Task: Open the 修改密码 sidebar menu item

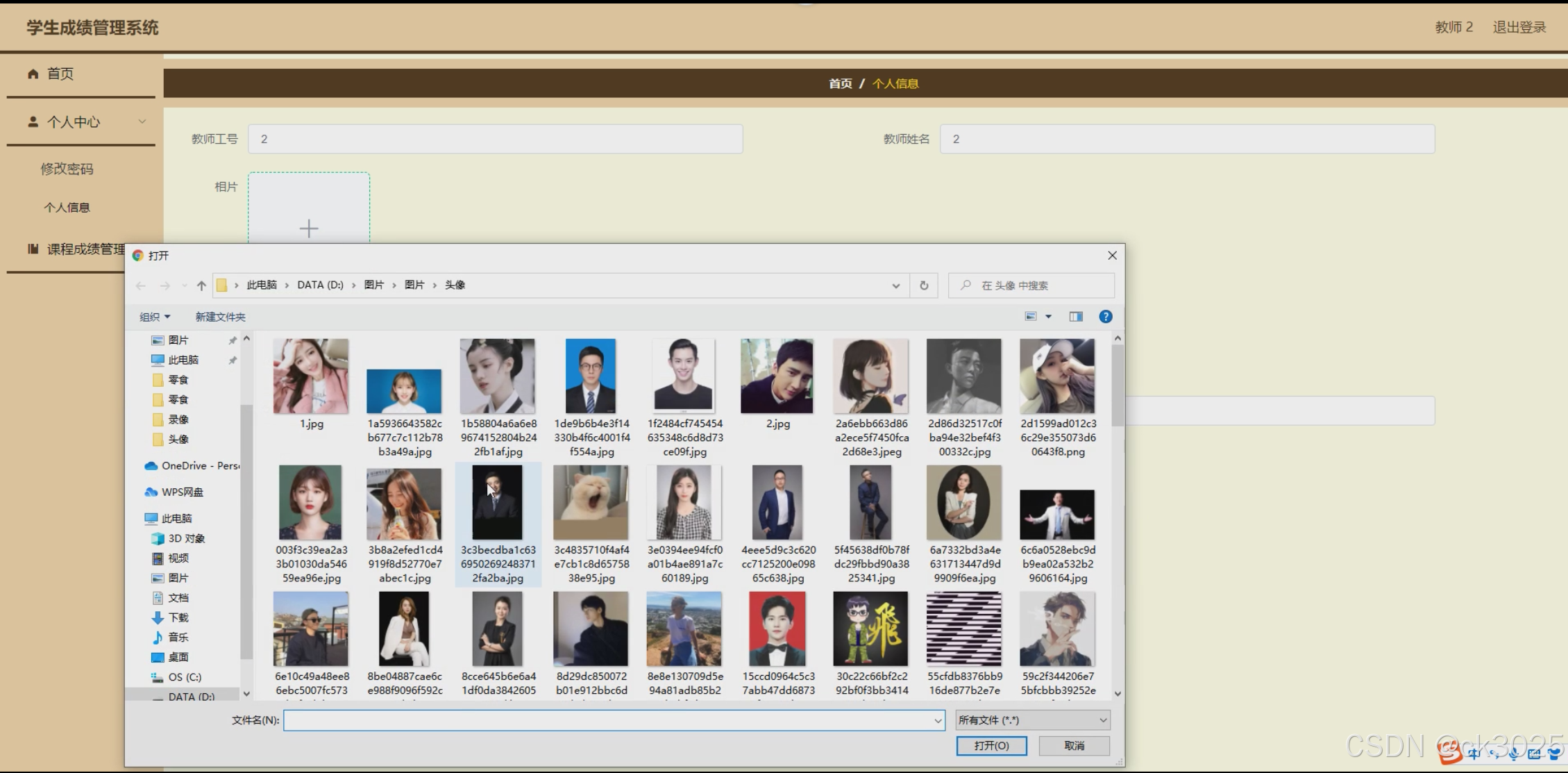Action: coord(67,169)
